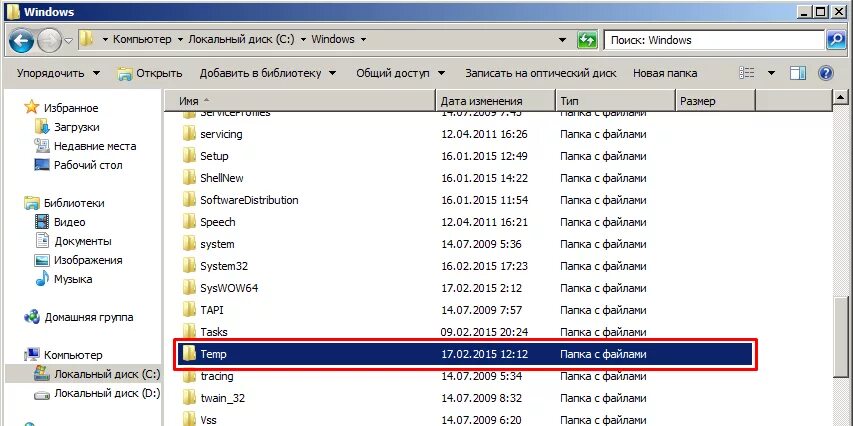Open 'Добавить в библиотеку' dropdown menu
The height and width of the screenshot is (426, 853).
[x=267, y=73]
